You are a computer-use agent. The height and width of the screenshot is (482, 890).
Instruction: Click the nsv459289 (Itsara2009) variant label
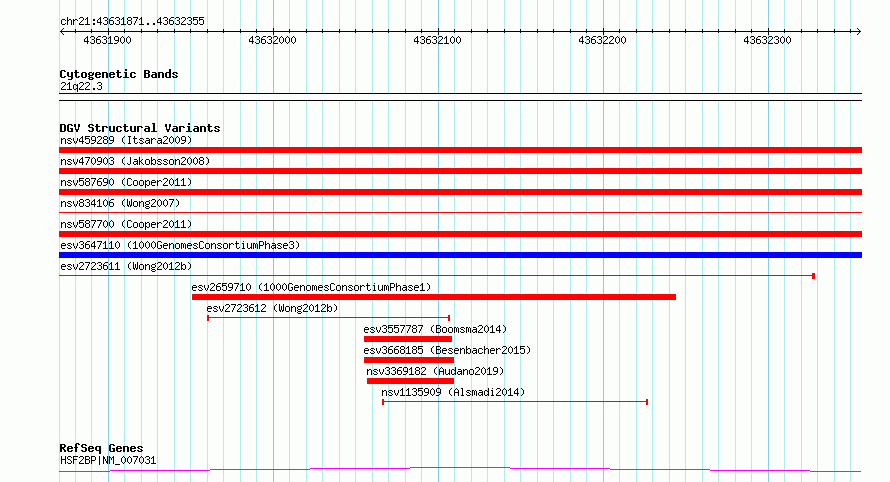coord(126,140)
